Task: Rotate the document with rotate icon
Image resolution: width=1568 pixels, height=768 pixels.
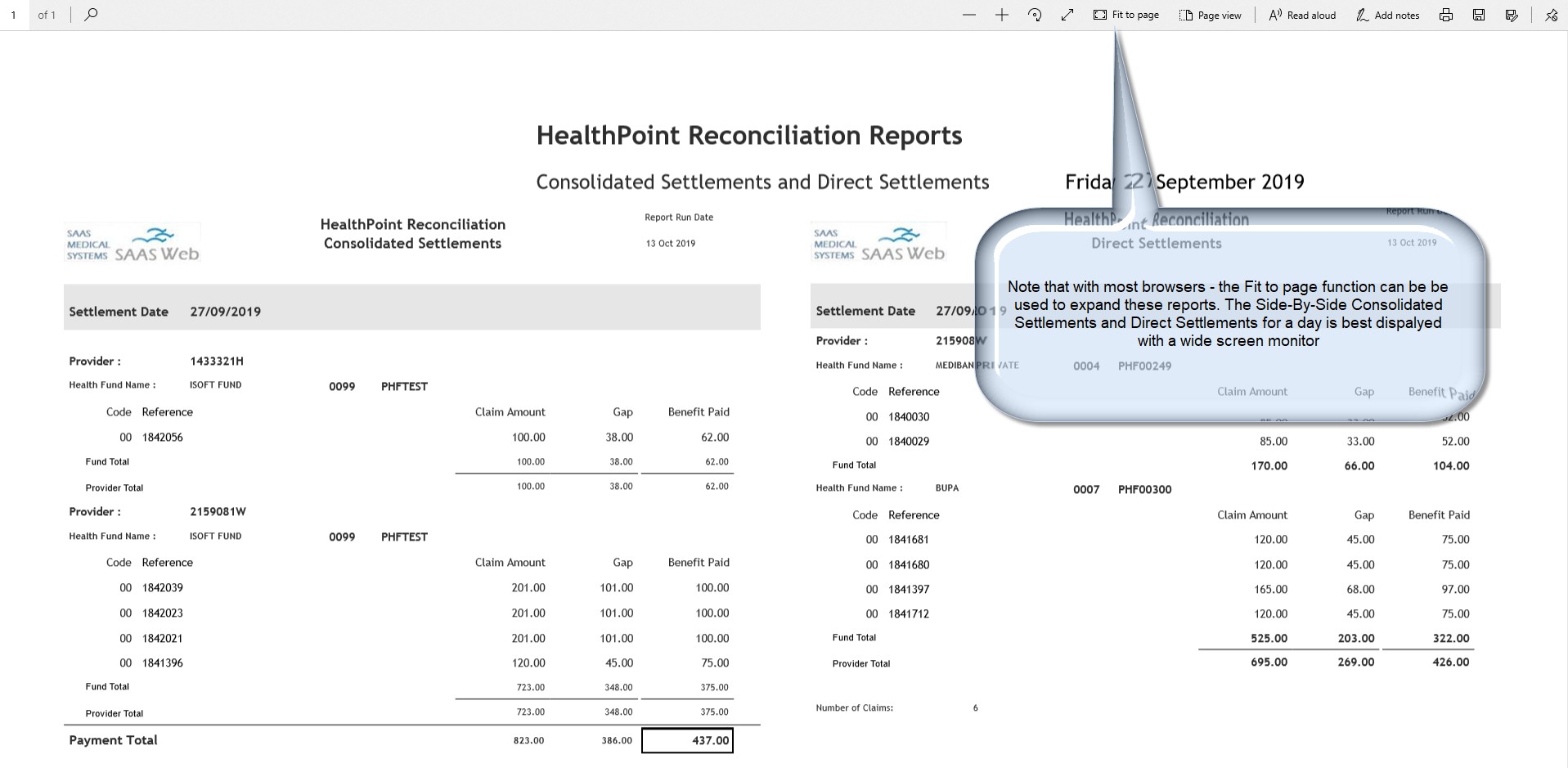Action: tap(1035, 15)
